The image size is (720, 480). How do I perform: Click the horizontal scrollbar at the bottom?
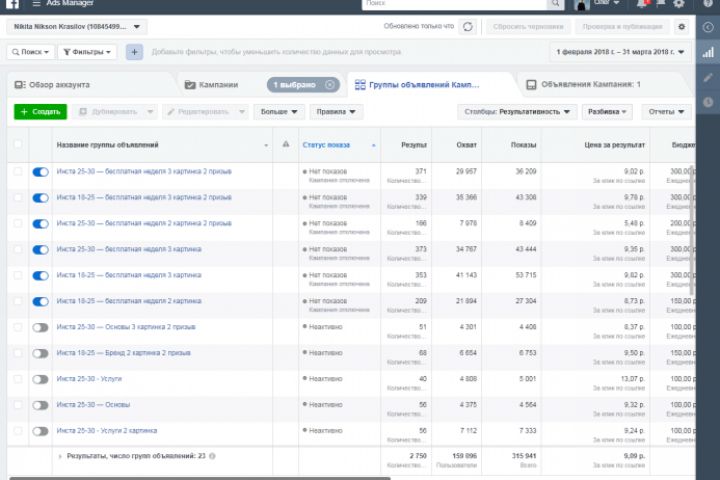pos(200,478)
